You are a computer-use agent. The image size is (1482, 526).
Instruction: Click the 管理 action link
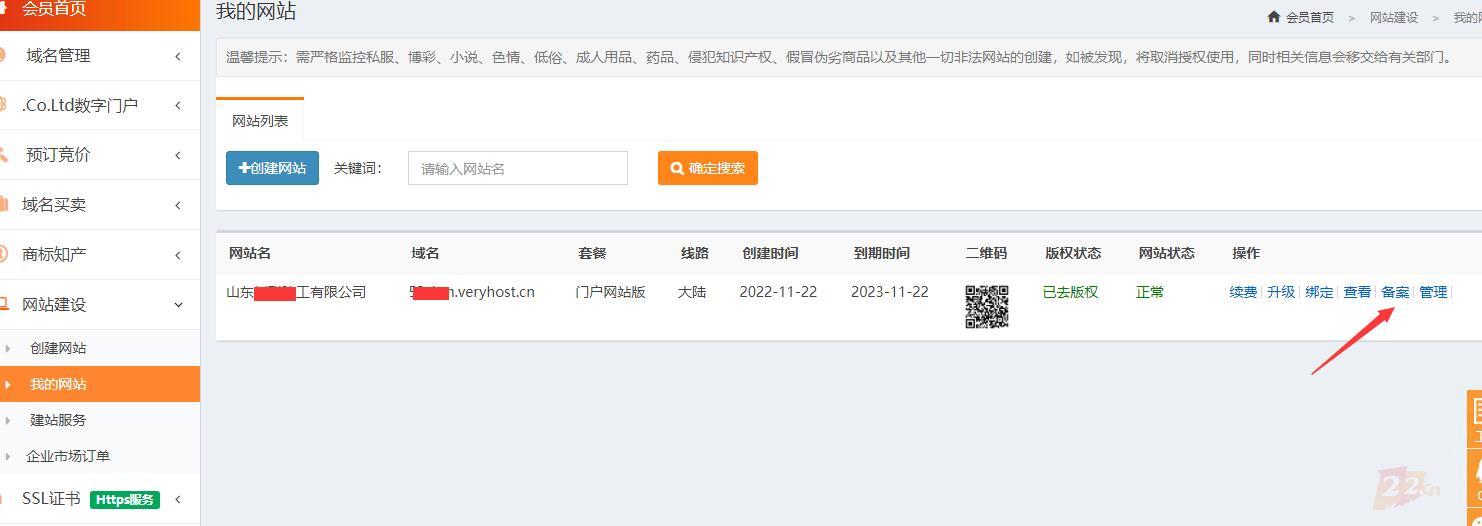click(1433, 292)
